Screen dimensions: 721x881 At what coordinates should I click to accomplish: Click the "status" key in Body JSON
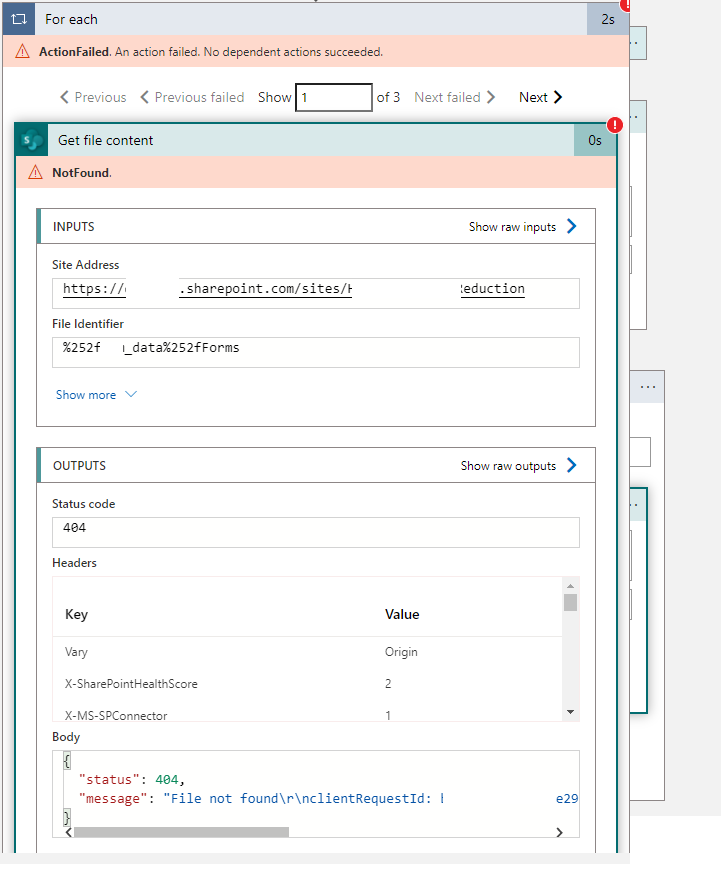(x=109, y=779)
